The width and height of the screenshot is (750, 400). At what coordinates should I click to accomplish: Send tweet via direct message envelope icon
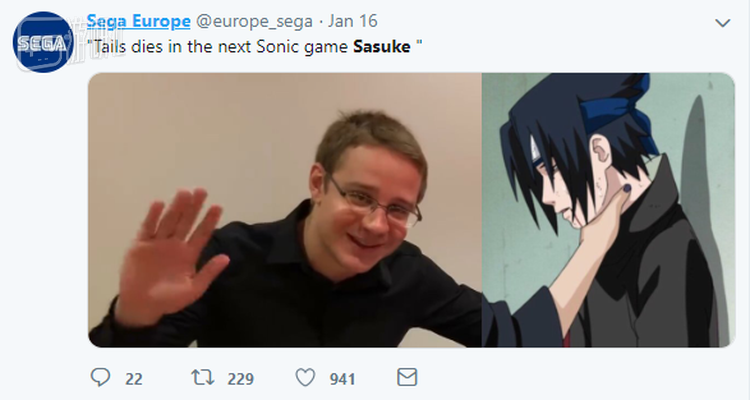coord(407,378)
